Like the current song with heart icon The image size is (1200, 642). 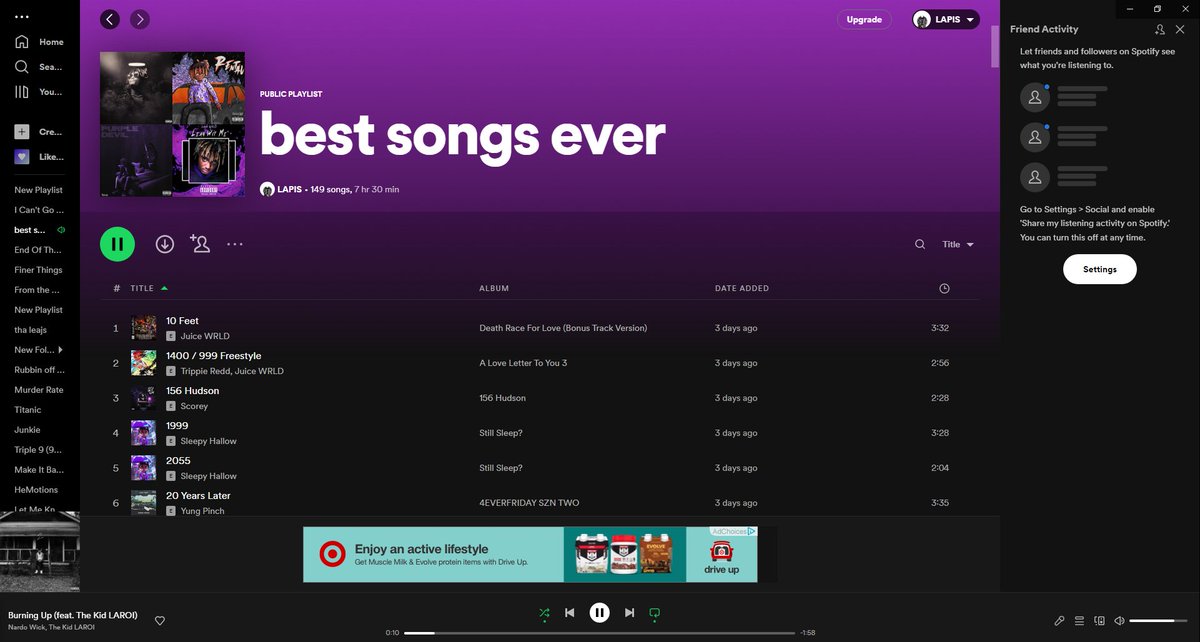click(160, 621)
